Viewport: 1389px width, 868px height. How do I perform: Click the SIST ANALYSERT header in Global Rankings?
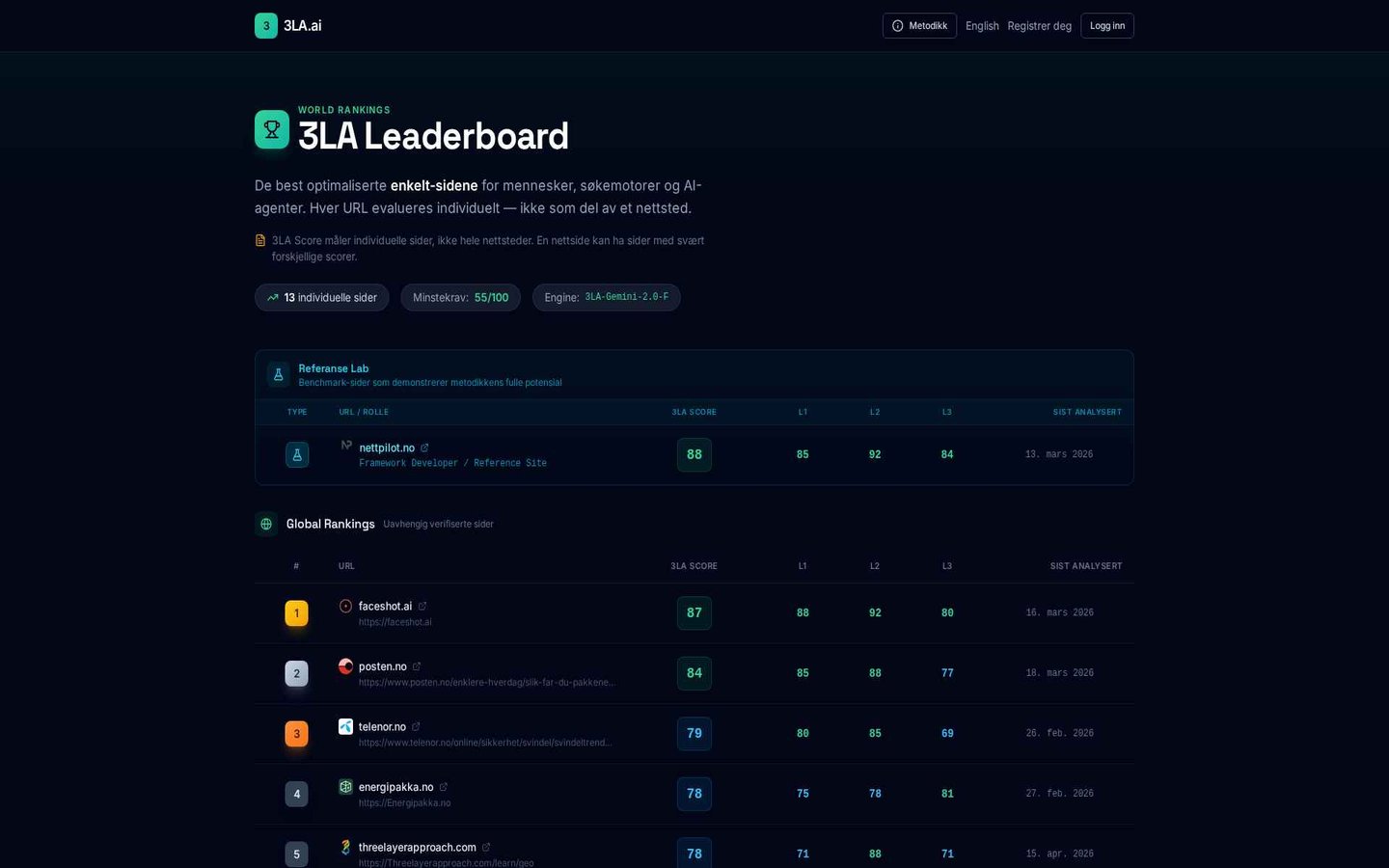point(1086,566)
